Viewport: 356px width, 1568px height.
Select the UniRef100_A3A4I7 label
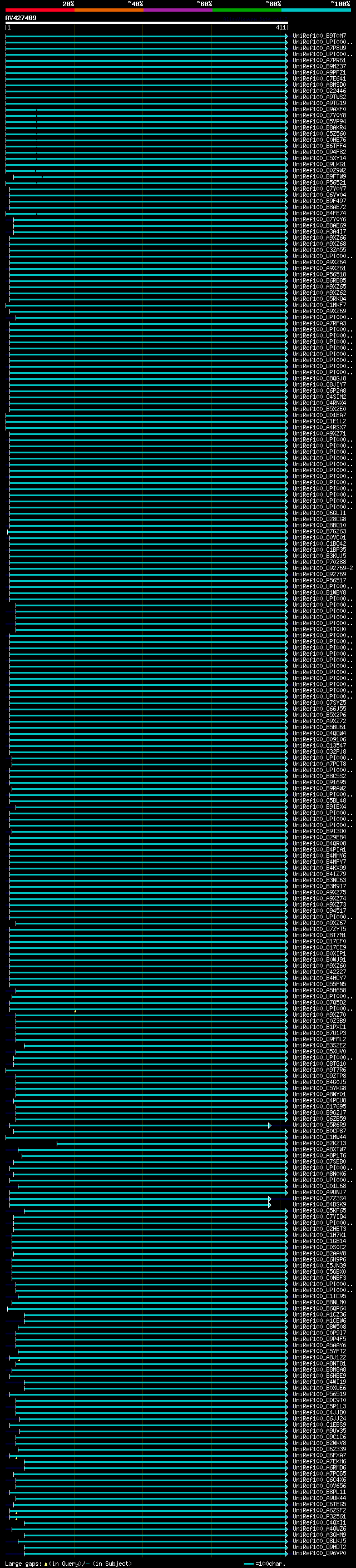(319, 231)
